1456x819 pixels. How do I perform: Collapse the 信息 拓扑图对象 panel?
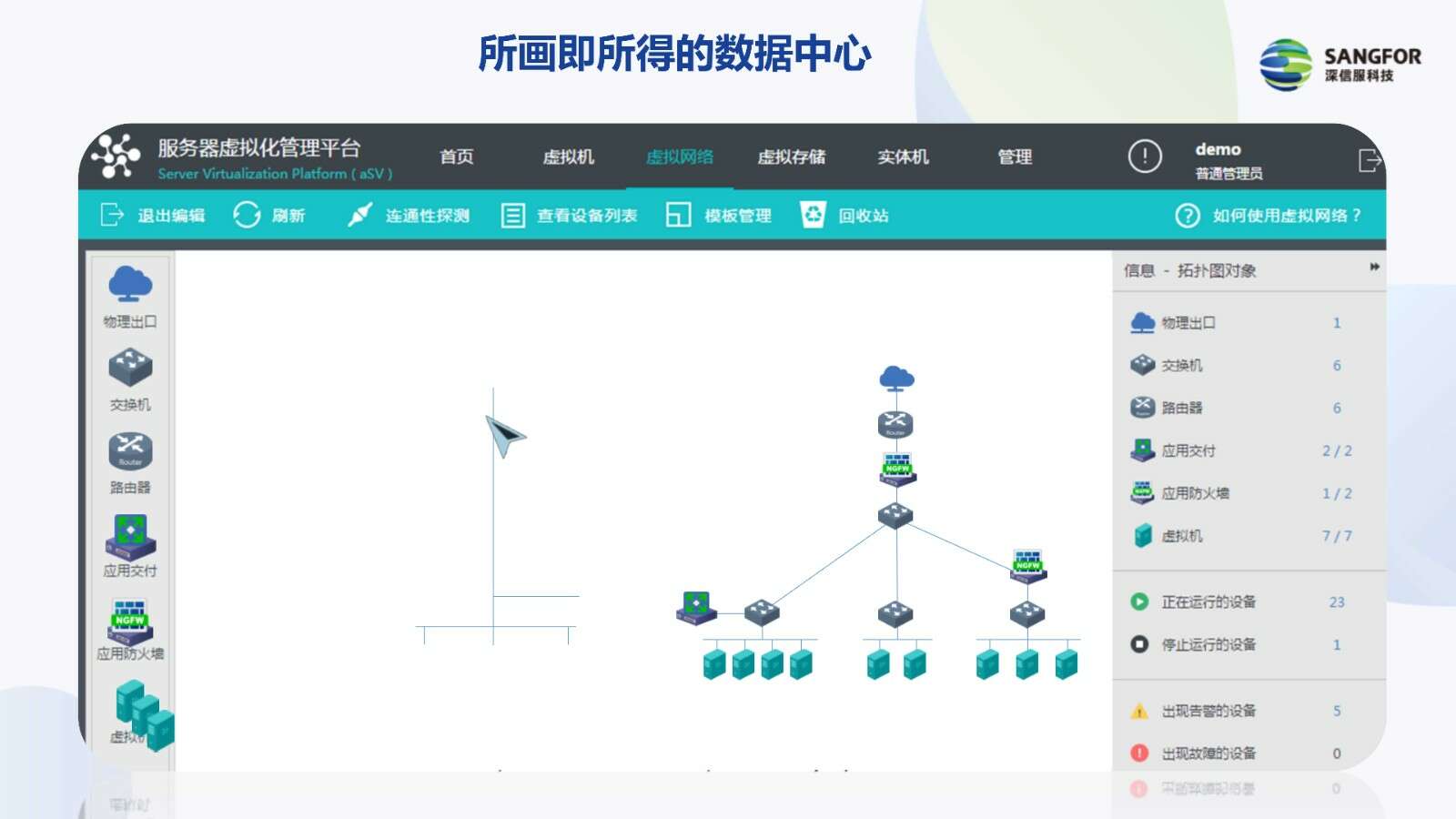[x=1374, y=267]
